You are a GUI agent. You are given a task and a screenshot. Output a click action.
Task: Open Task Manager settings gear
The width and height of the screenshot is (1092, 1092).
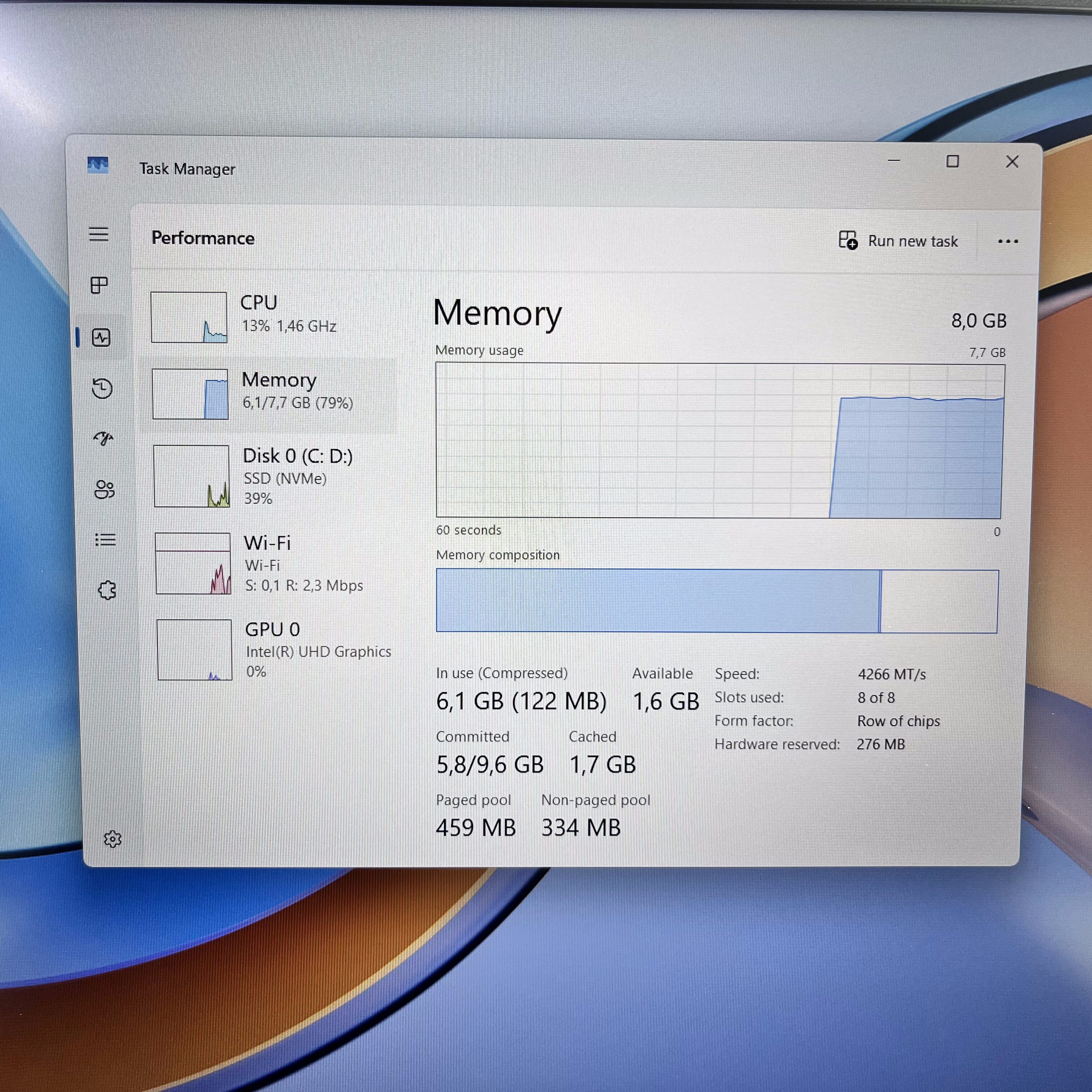click(112, 839)
